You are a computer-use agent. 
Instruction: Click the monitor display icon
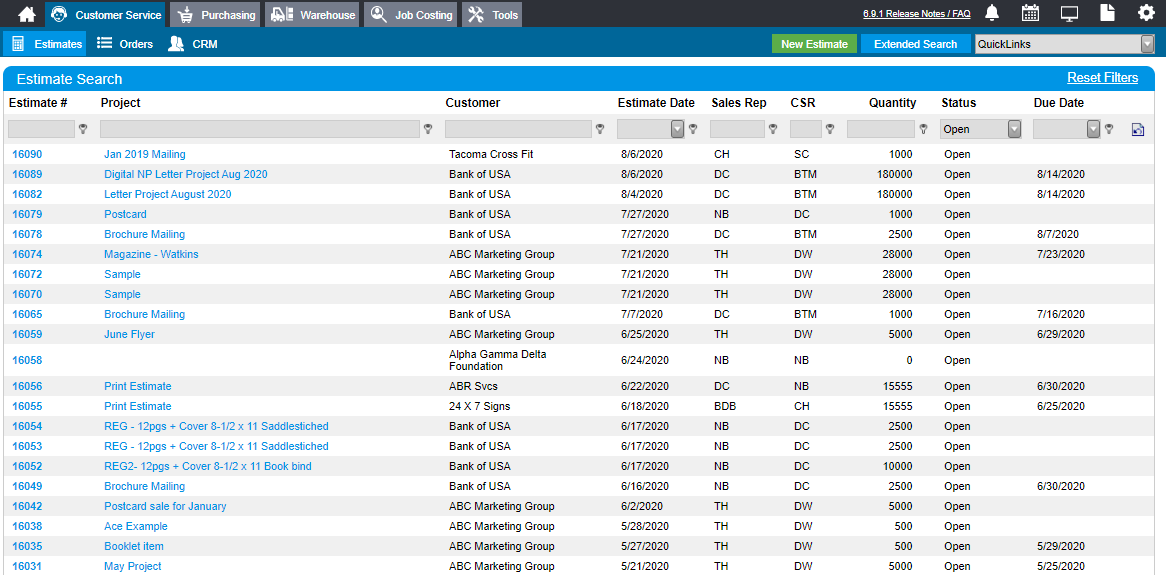coord(1069,13)
